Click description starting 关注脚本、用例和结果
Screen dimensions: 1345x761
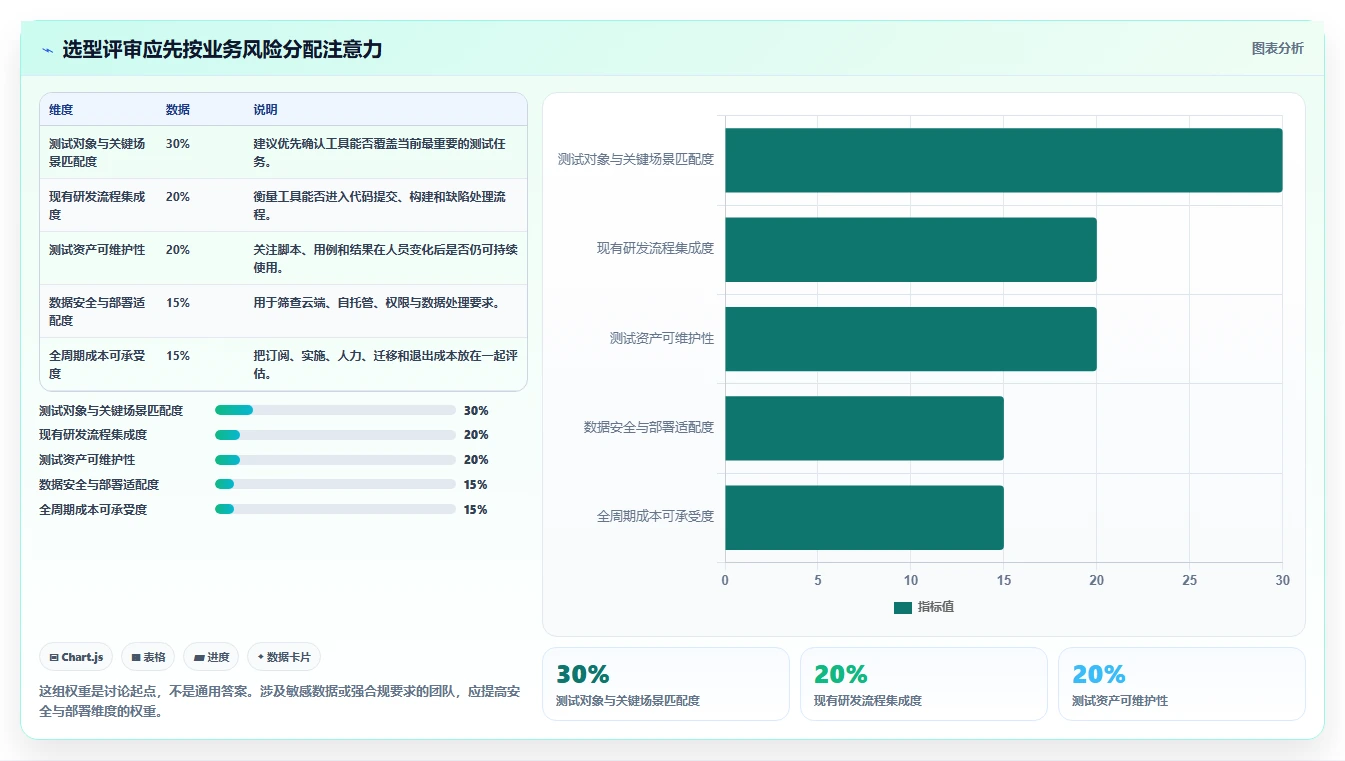point(385,259)
